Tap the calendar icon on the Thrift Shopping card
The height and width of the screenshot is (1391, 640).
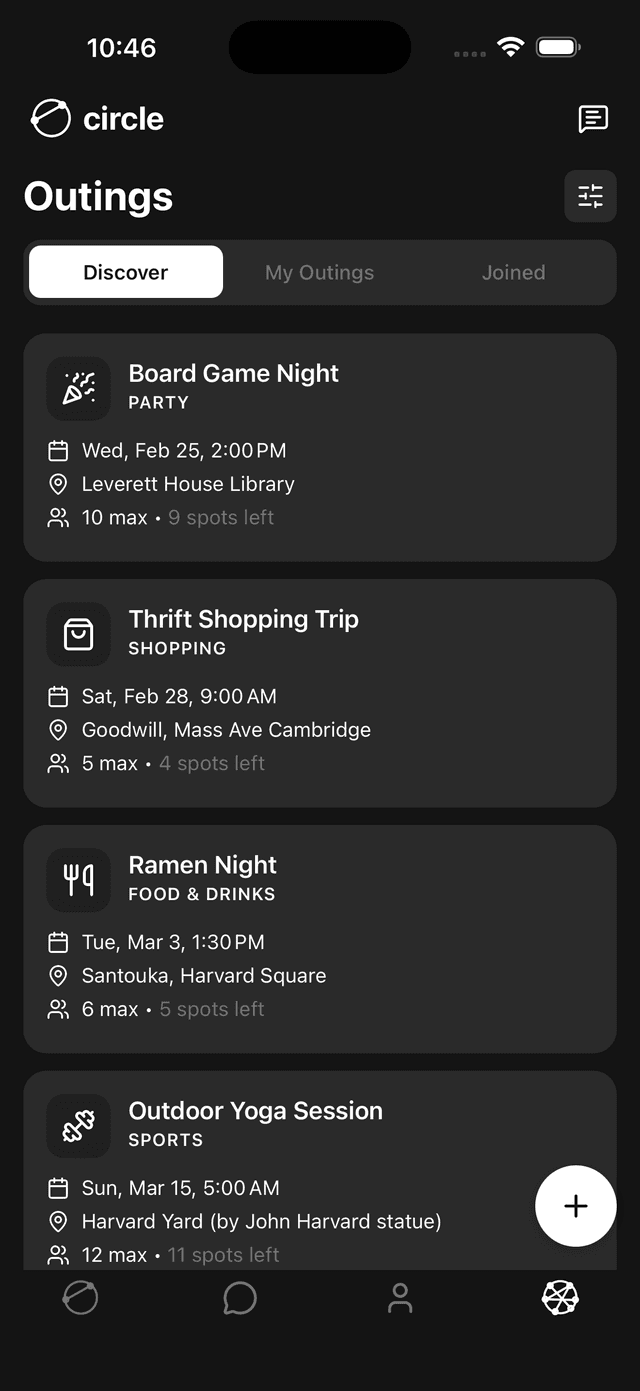58,696
